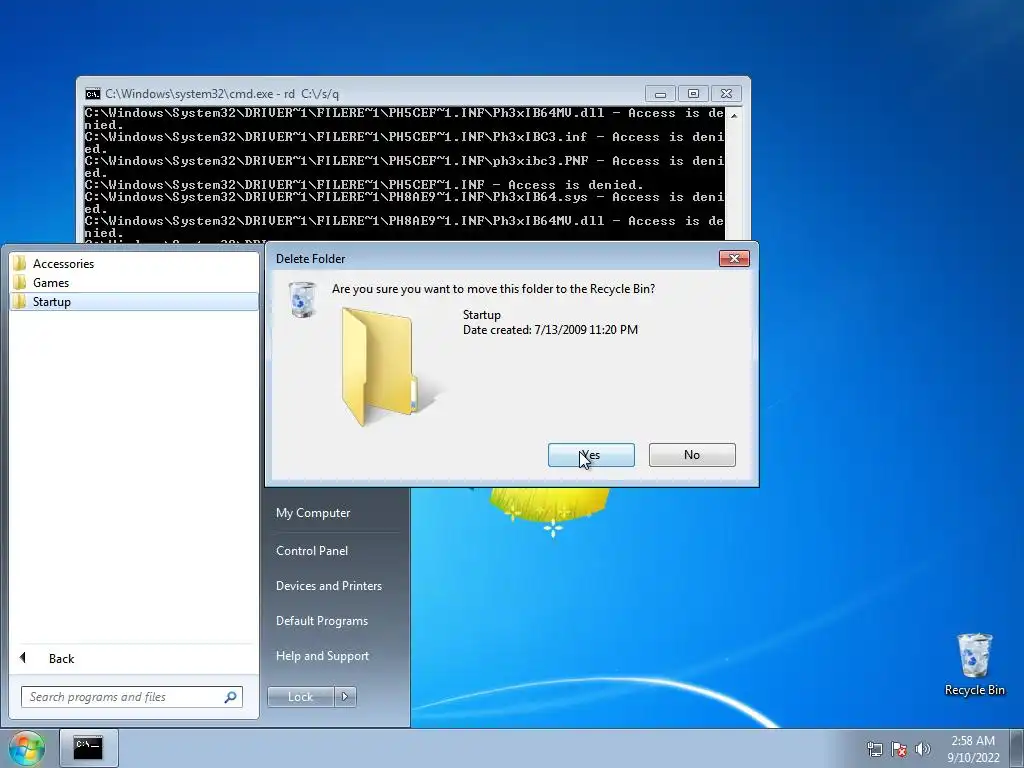Image resolution: width=1024 pixels, height=768 pixels.
Task: Minimize the cmd.exe window
Action: tap(660, 94)
